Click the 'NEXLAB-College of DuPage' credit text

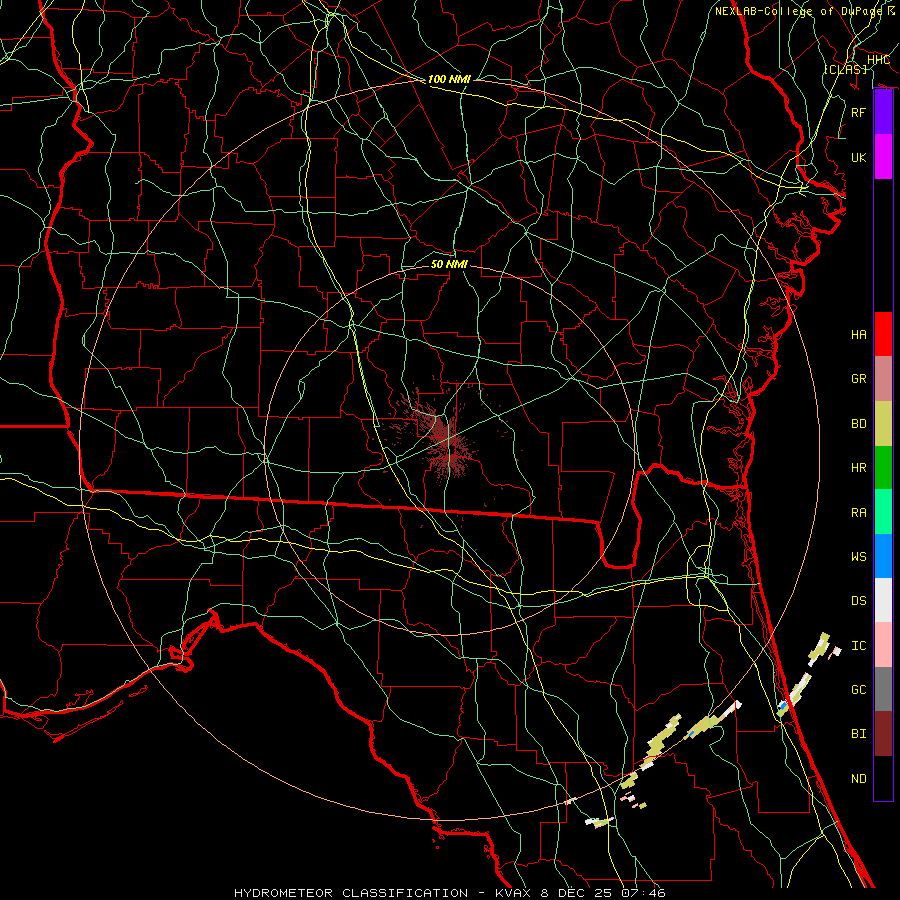point(800,11)
